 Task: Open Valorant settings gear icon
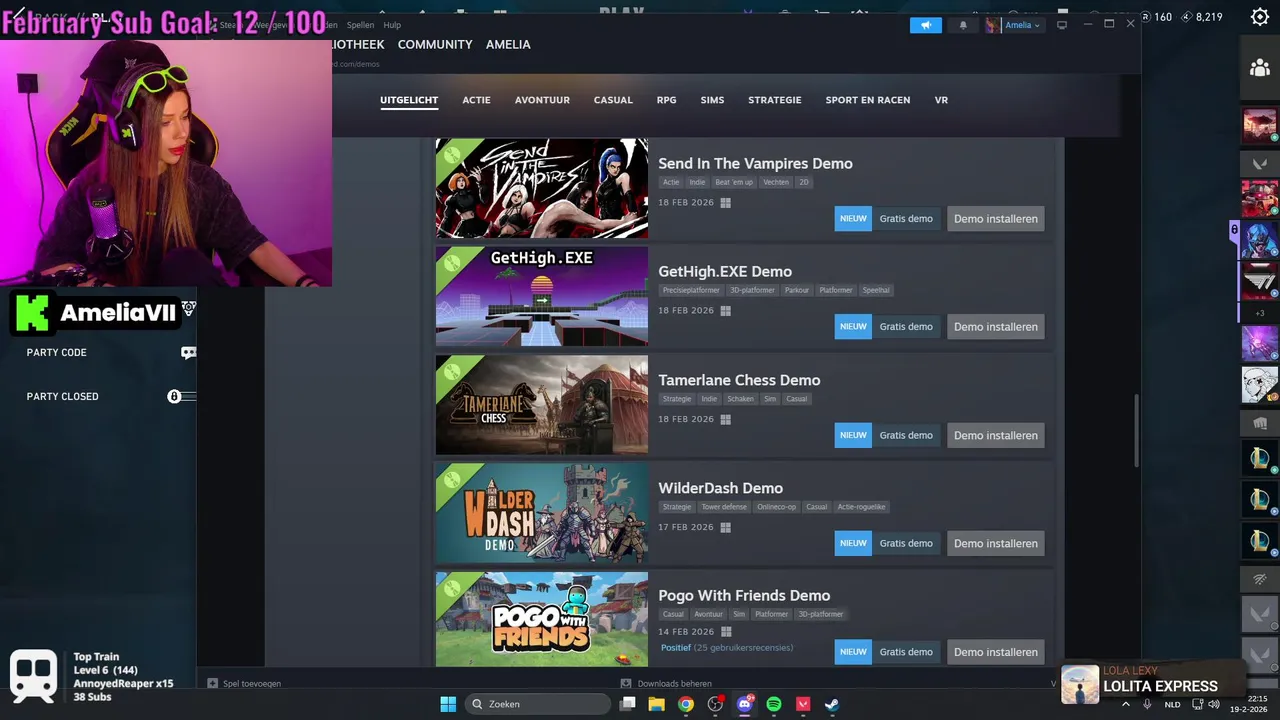[1260, 16]
